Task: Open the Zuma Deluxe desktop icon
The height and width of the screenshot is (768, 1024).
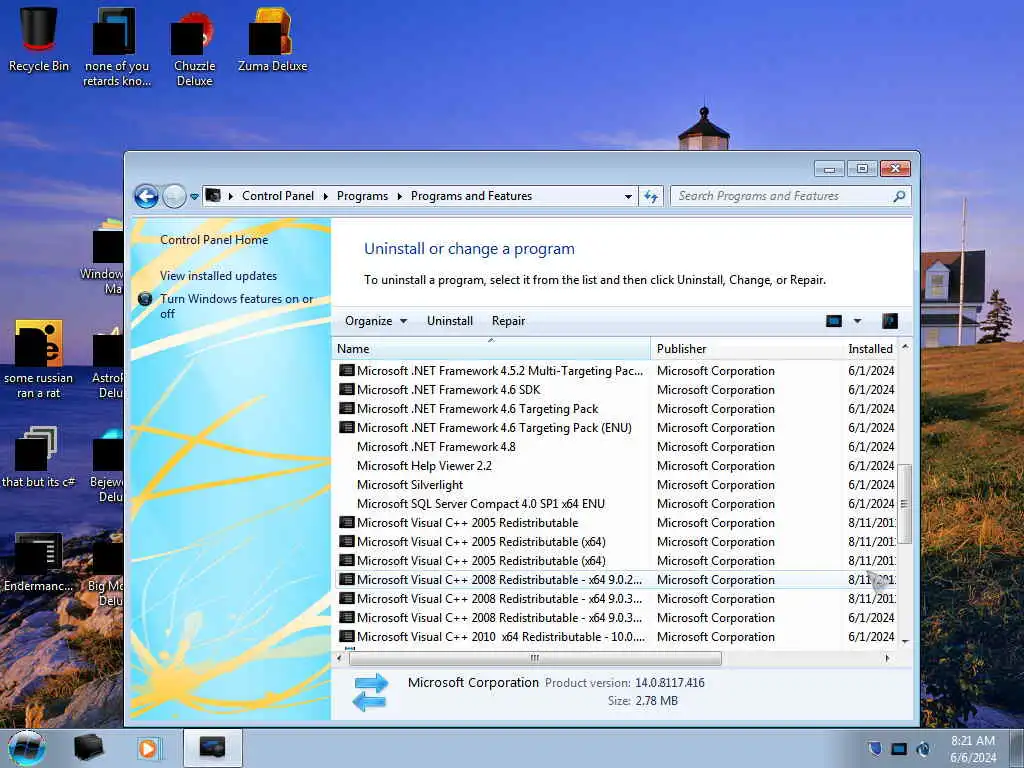Action: tap(272, 39)
